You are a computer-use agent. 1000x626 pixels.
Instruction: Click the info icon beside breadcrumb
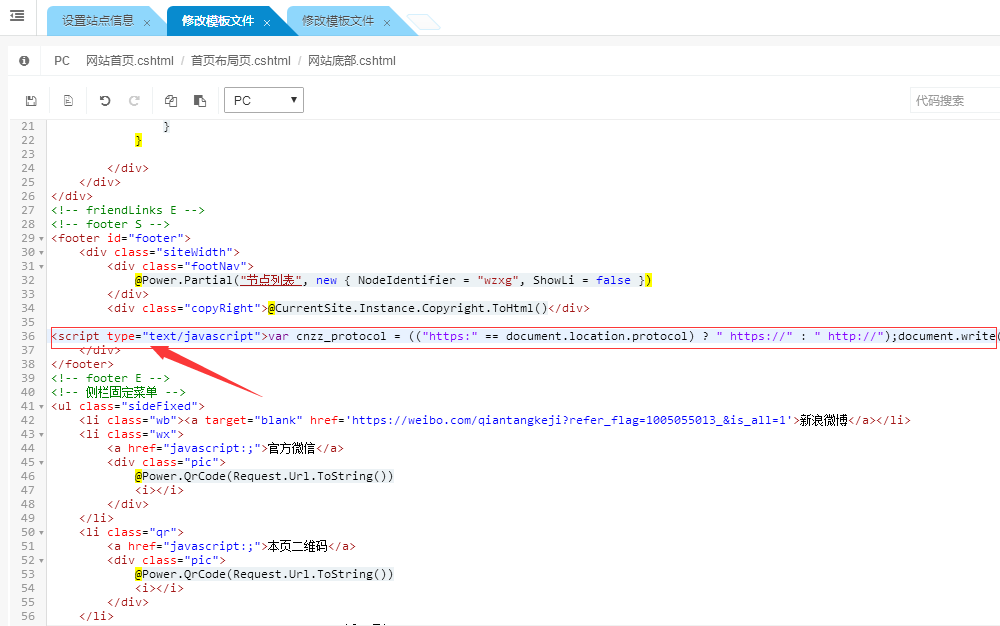[x=24, y=61]
